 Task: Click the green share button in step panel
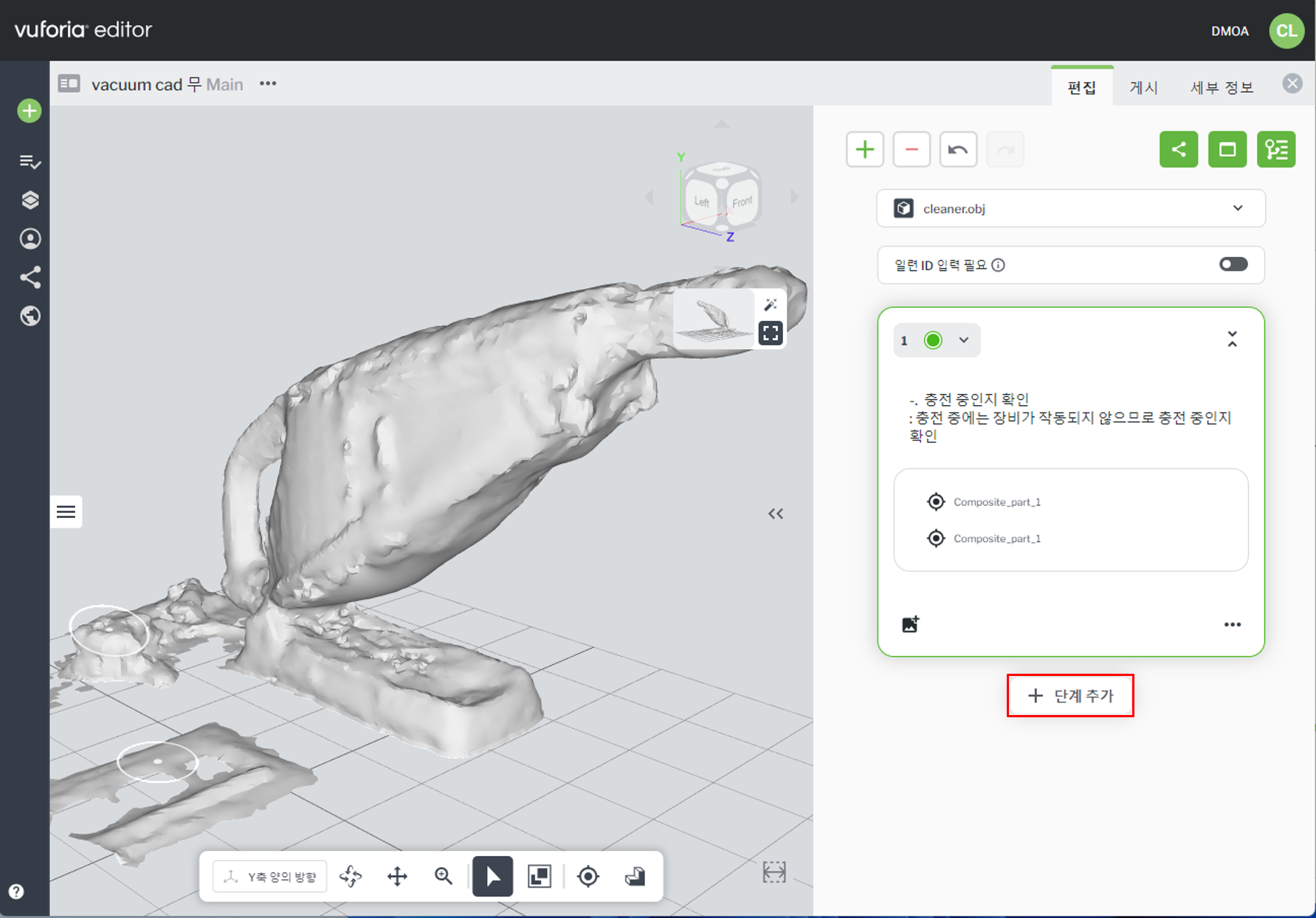point(1178,150)
